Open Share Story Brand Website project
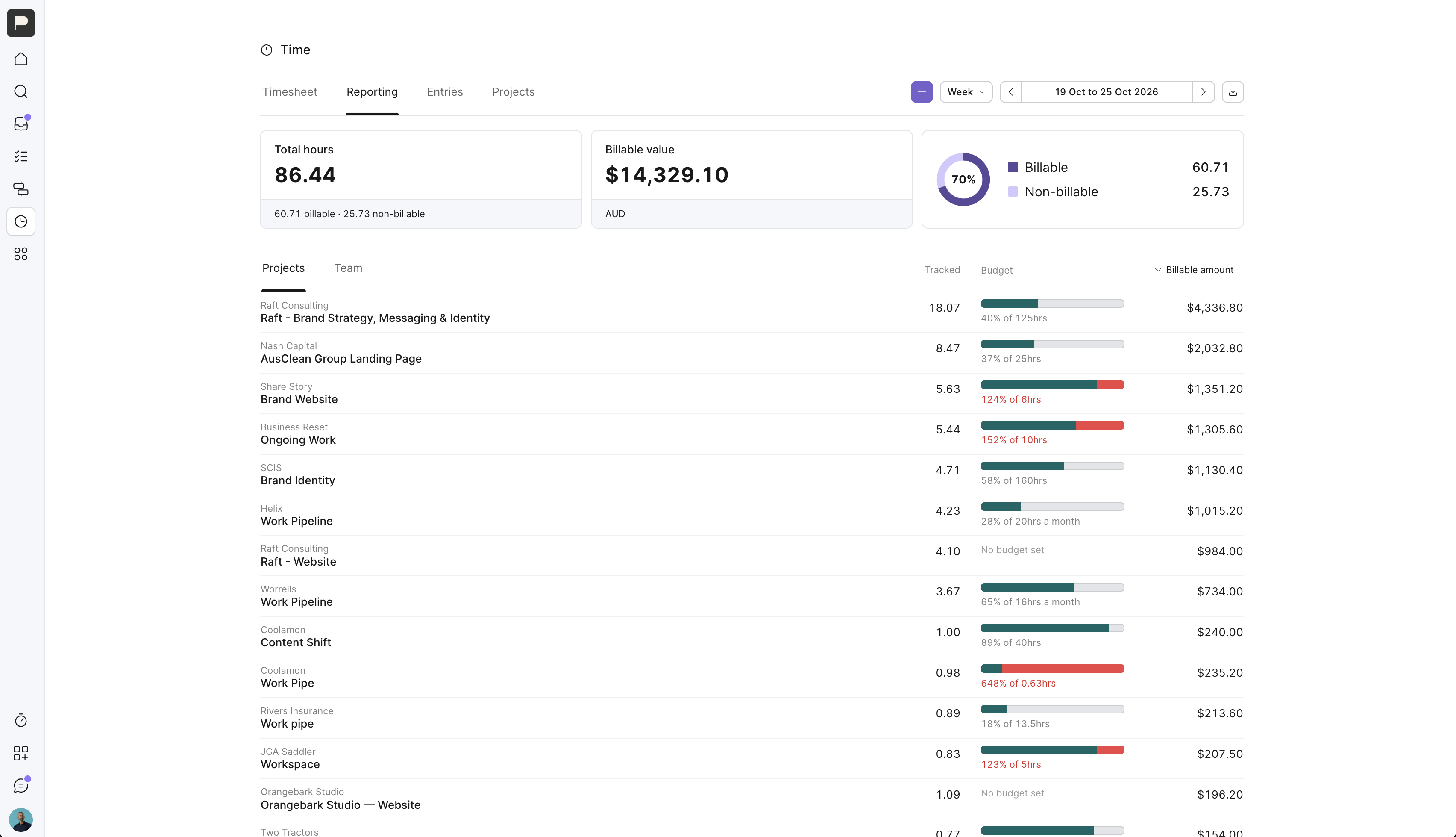The height and width of the screenshot is (837, 1456). (x=299, y=399)
